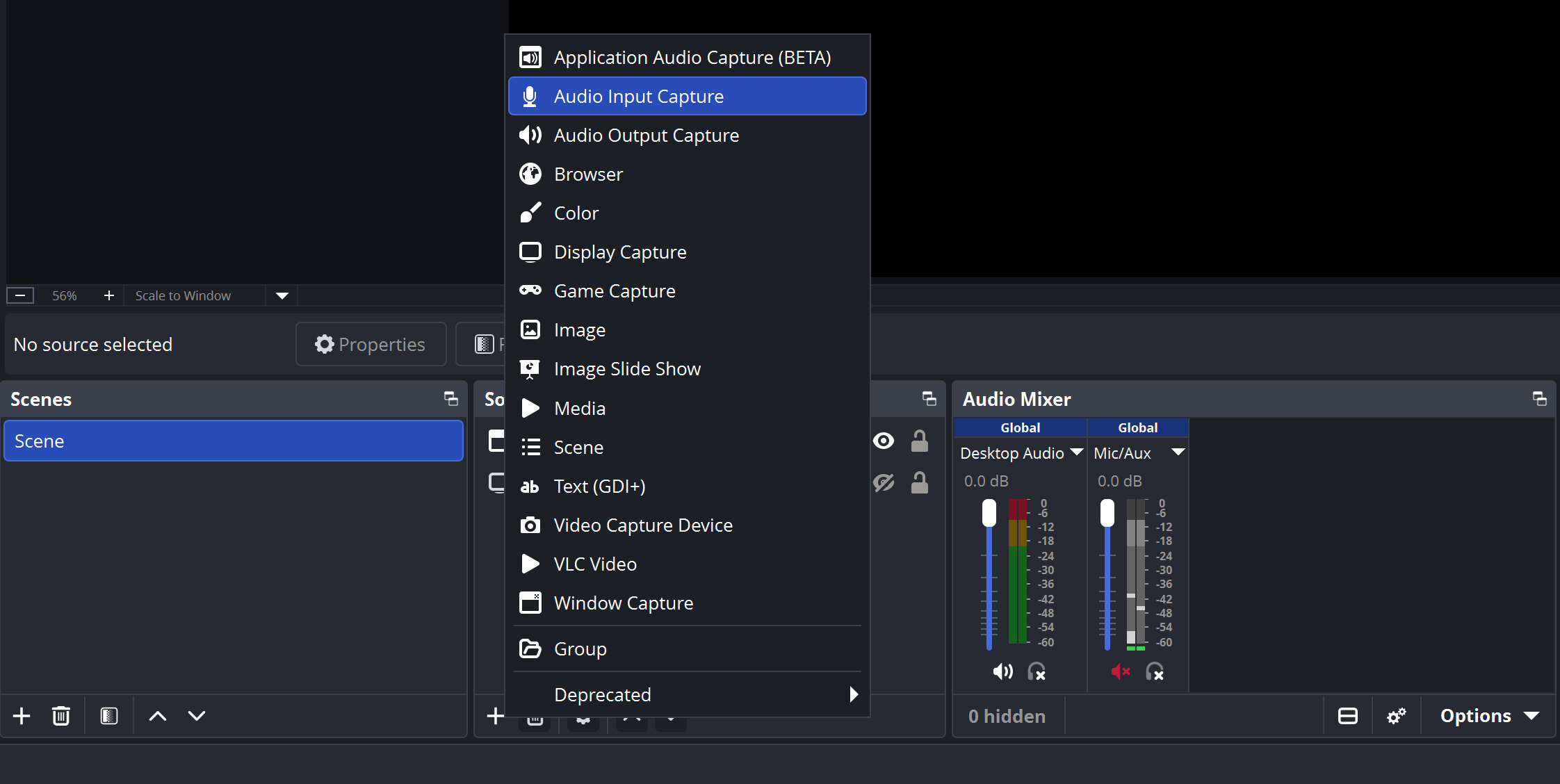Lock the second source
This screenshot has width=1560, height=784.
(920, 482)
